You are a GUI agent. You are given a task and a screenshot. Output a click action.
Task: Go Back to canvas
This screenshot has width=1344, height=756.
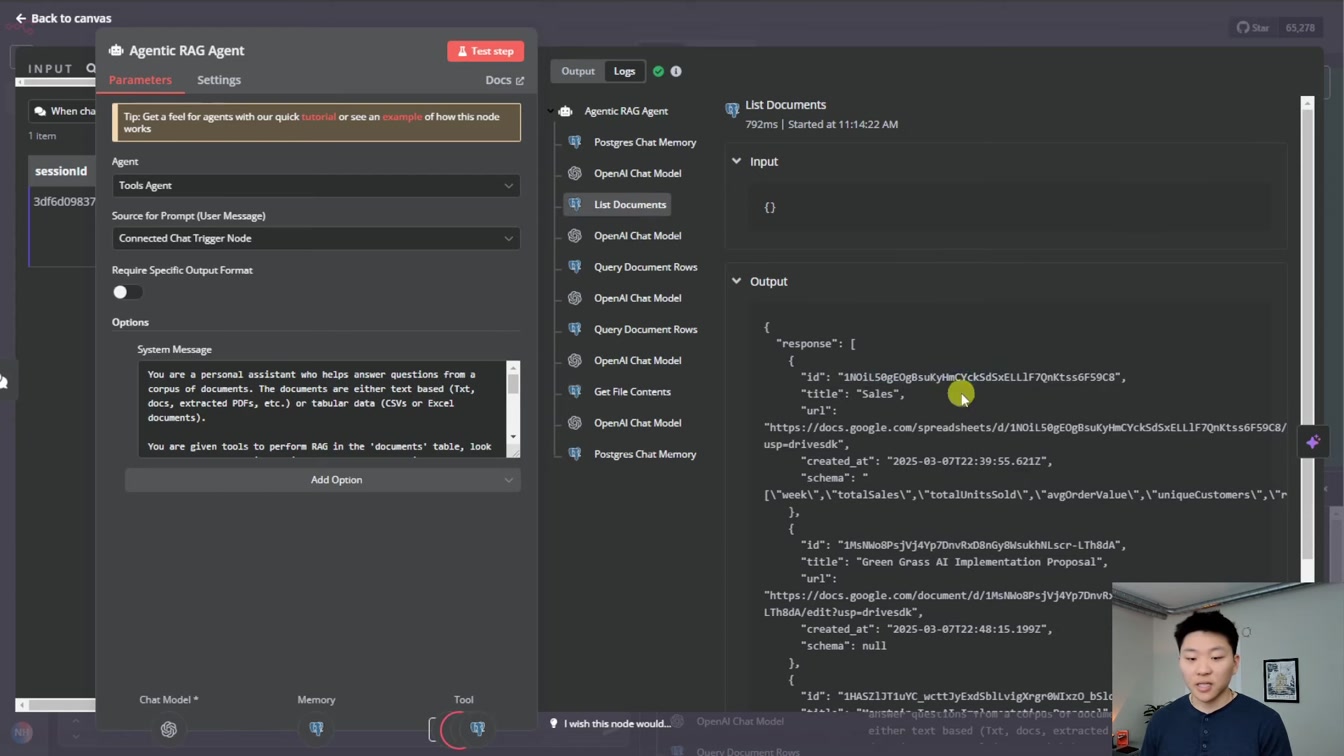[63, 18]
